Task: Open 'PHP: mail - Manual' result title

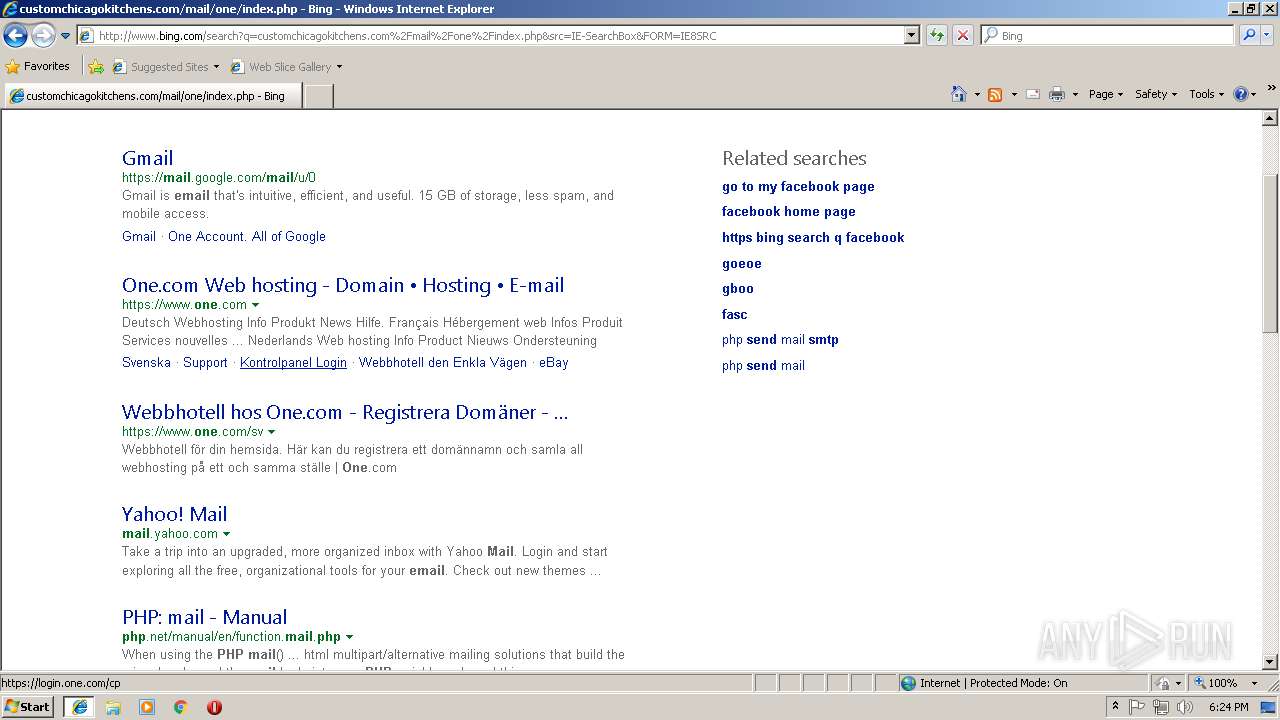Action: point(204,617)
